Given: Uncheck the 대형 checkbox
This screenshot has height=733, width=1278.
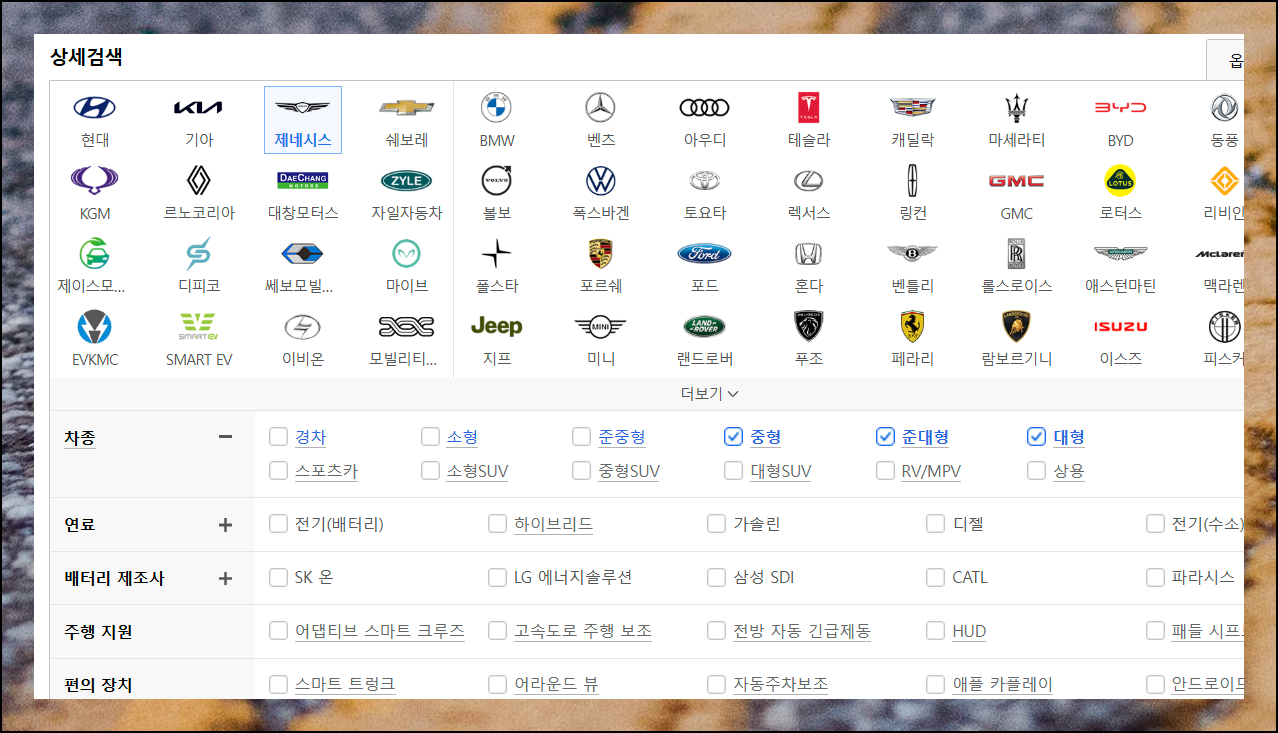Looking at the screenshot, I should [1036, 437].
